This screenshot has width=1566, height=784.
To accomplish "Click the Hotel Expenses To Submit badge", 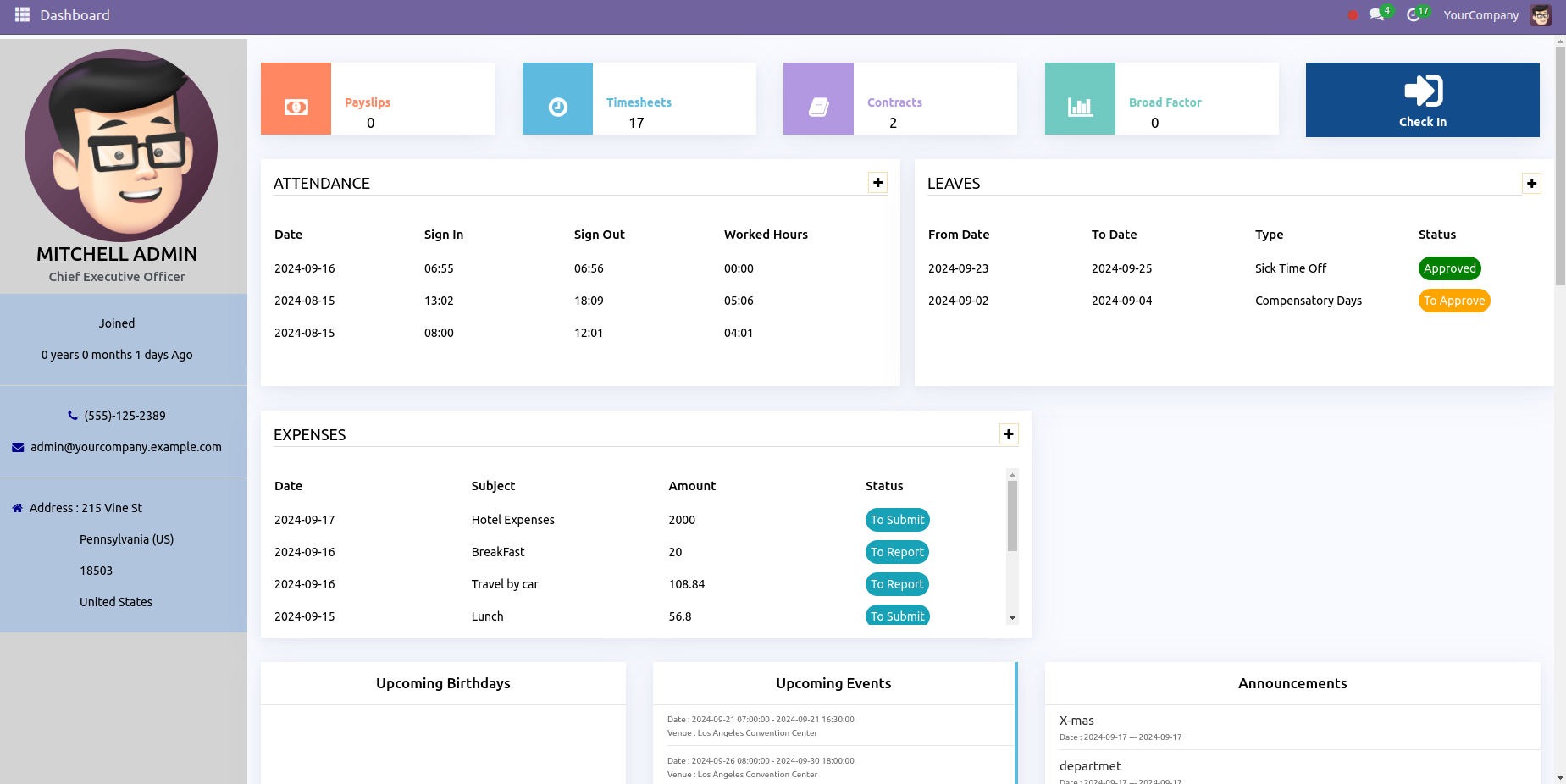I will [897, 520].
